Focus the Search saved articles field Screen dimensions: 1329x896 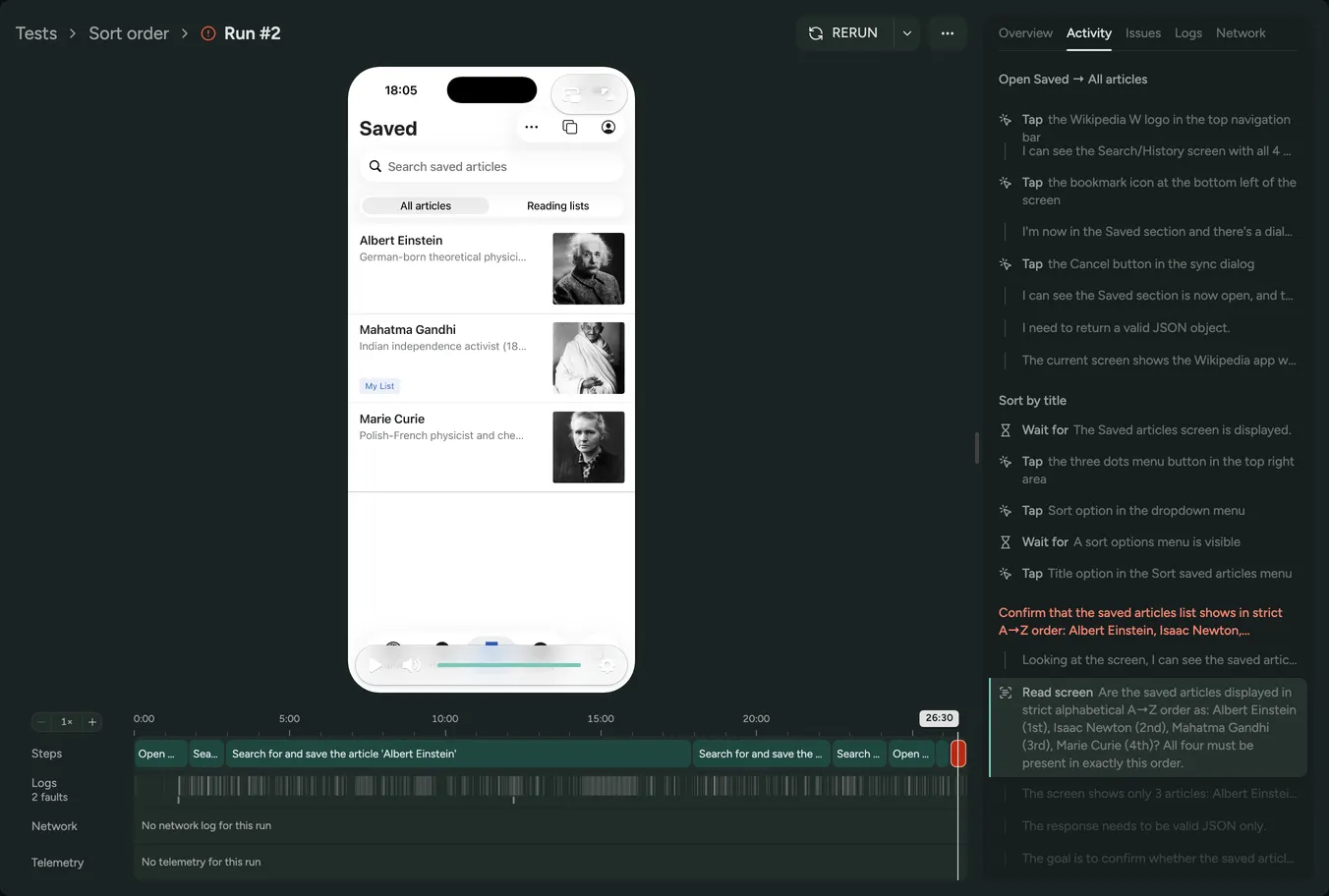[491, 167]
